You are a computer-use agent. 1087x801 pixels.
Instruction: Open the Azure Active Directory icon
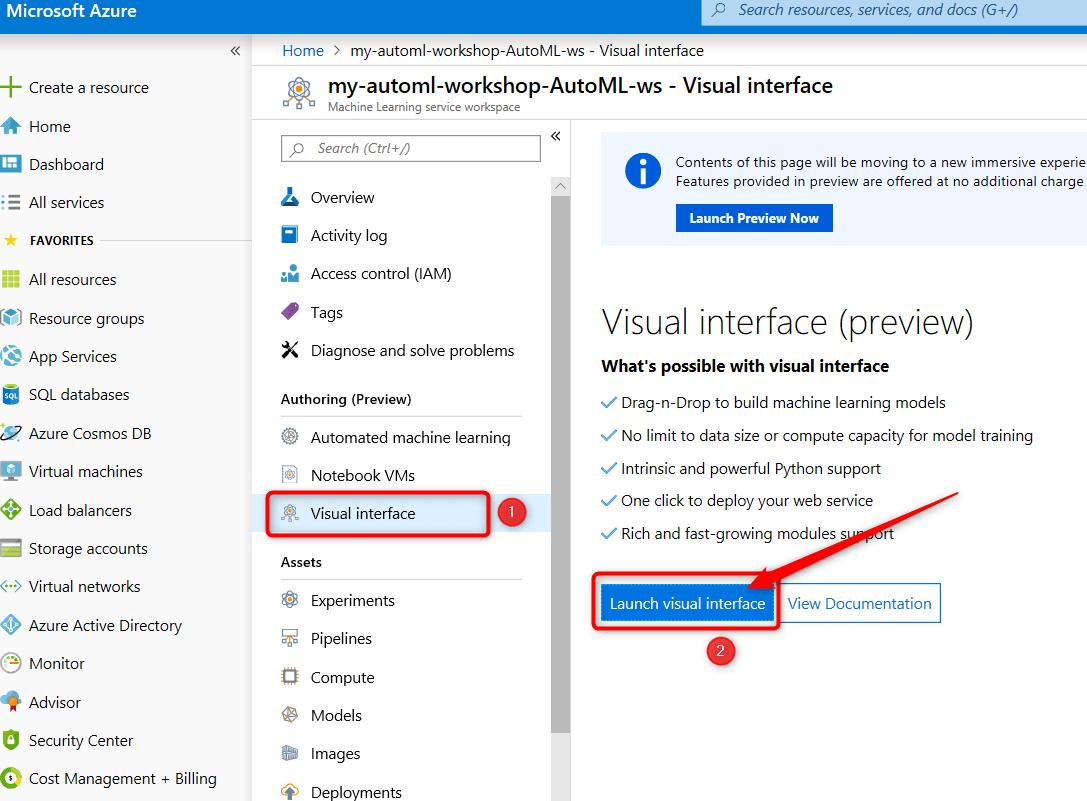click(x=10, y=626)
